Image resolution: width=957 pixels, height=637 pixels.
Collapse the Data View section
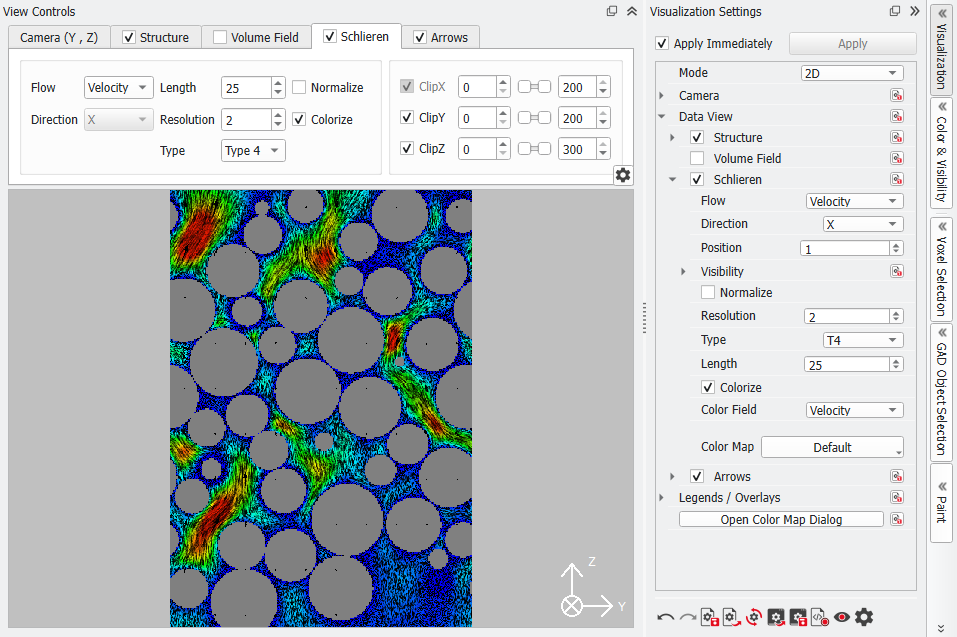coord(662,116)
